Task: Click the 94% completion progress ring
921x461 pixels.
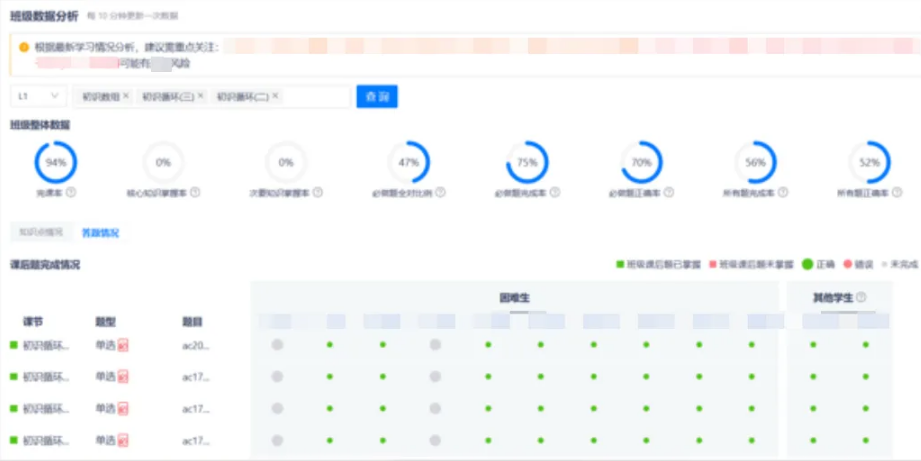Action: pyautogui.click(x=56, y=162)
